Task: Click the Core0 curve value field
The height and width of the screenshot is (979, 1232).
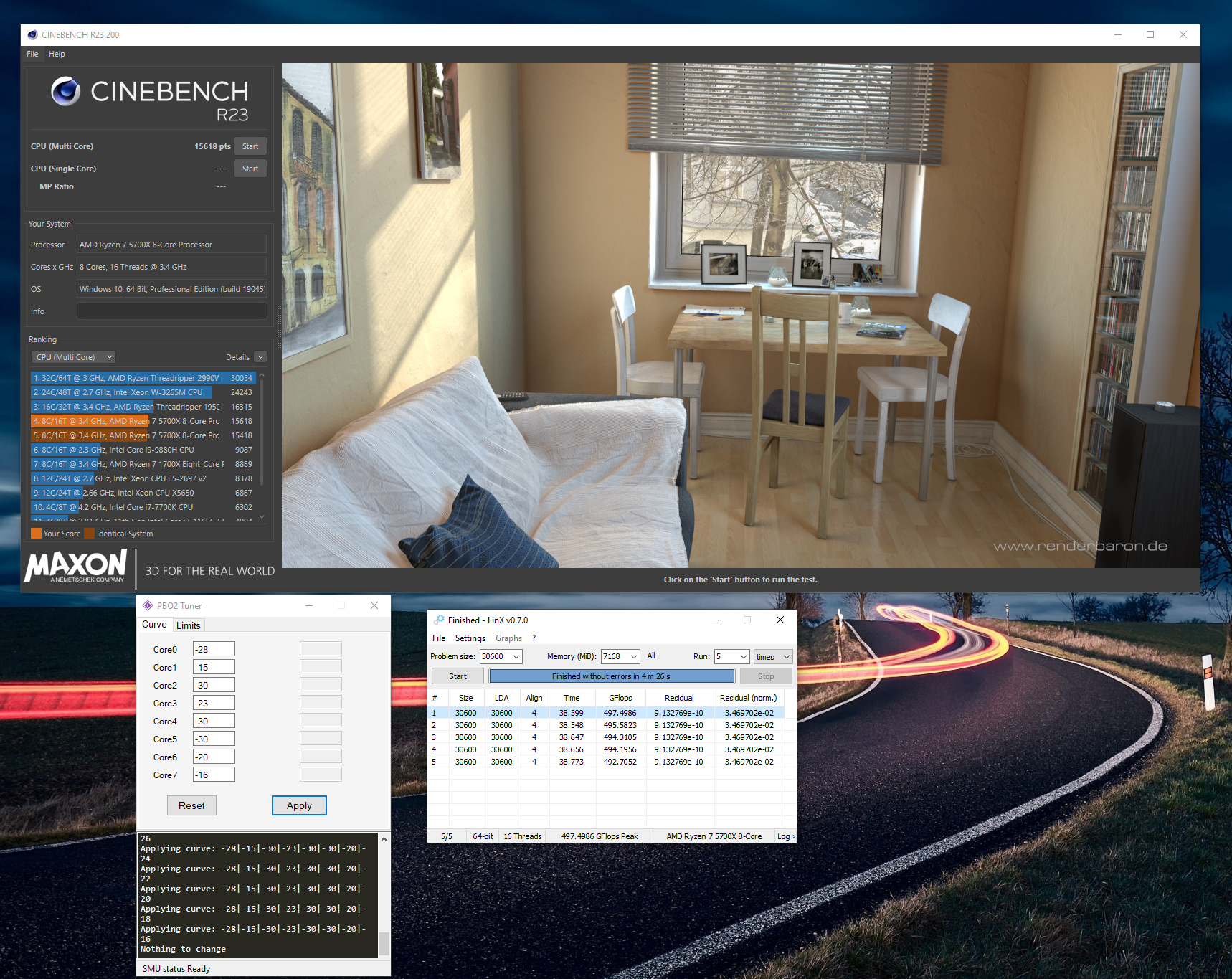Action: 214,649
